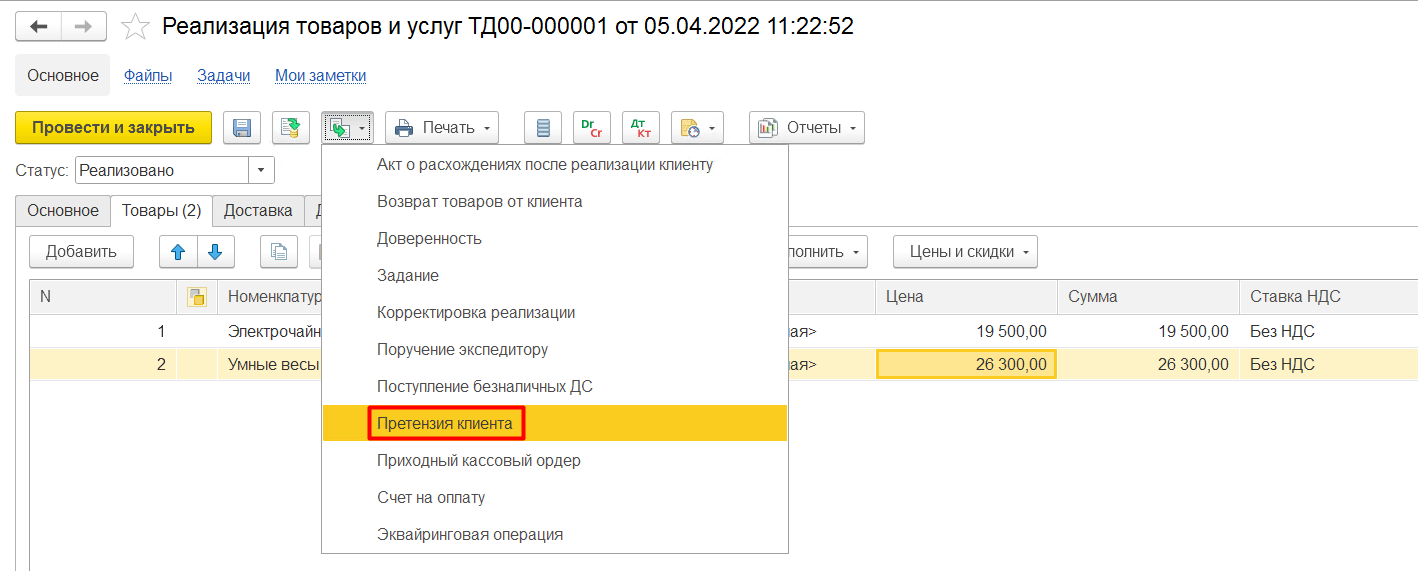Switch to the Основное document tab
This screenshot has width=1418, height=571.
tap(63, 210)
